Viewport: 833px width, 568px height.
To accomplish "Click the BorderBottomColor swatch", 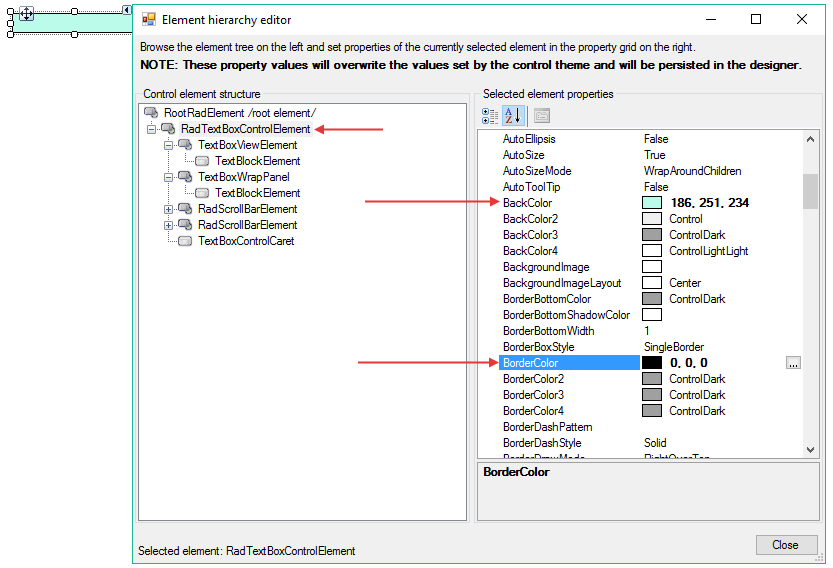I will pyautogui.click(x=652, y=299).
